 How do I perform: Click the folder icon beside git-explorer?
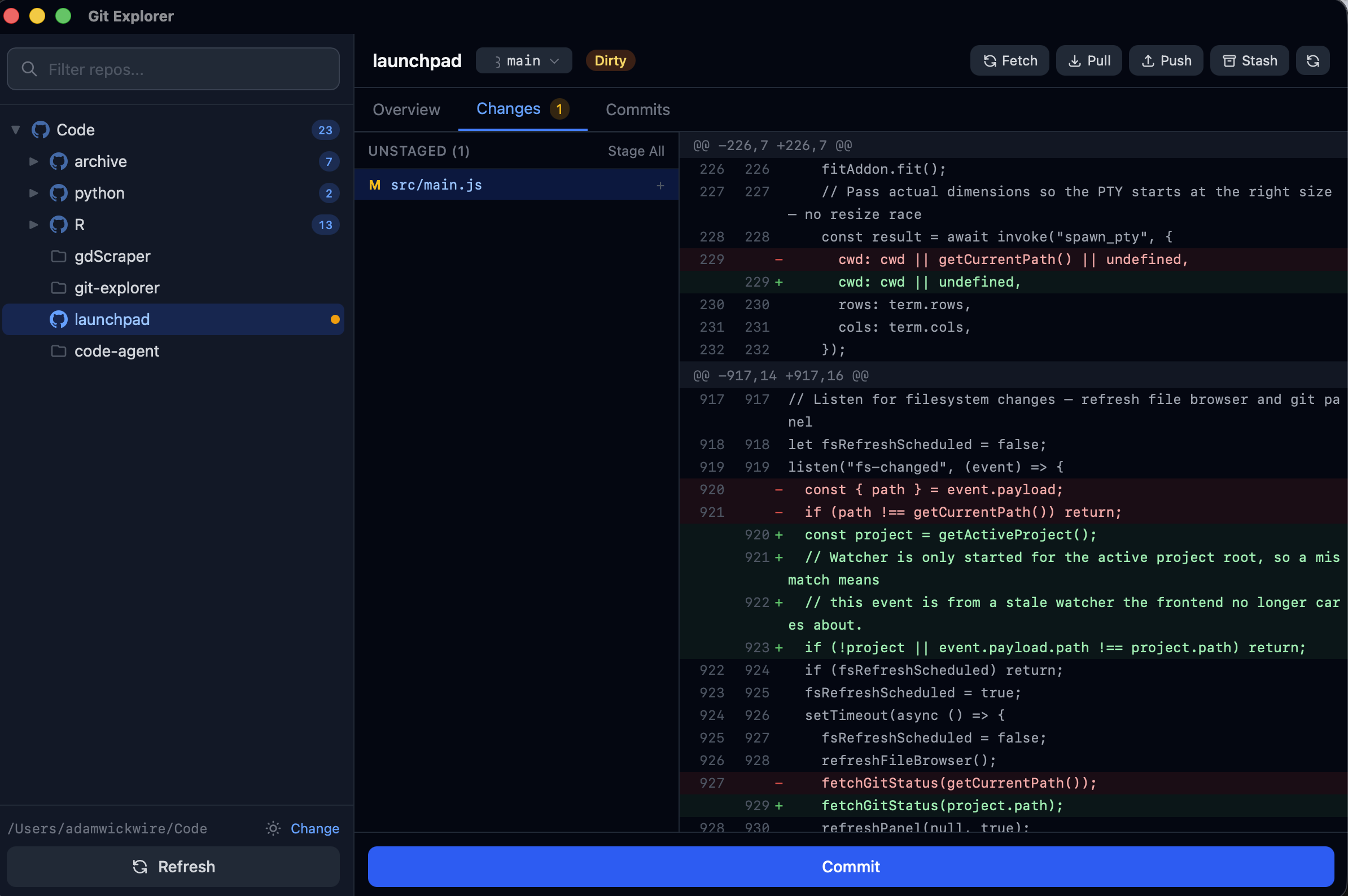(x=58, y=287)
